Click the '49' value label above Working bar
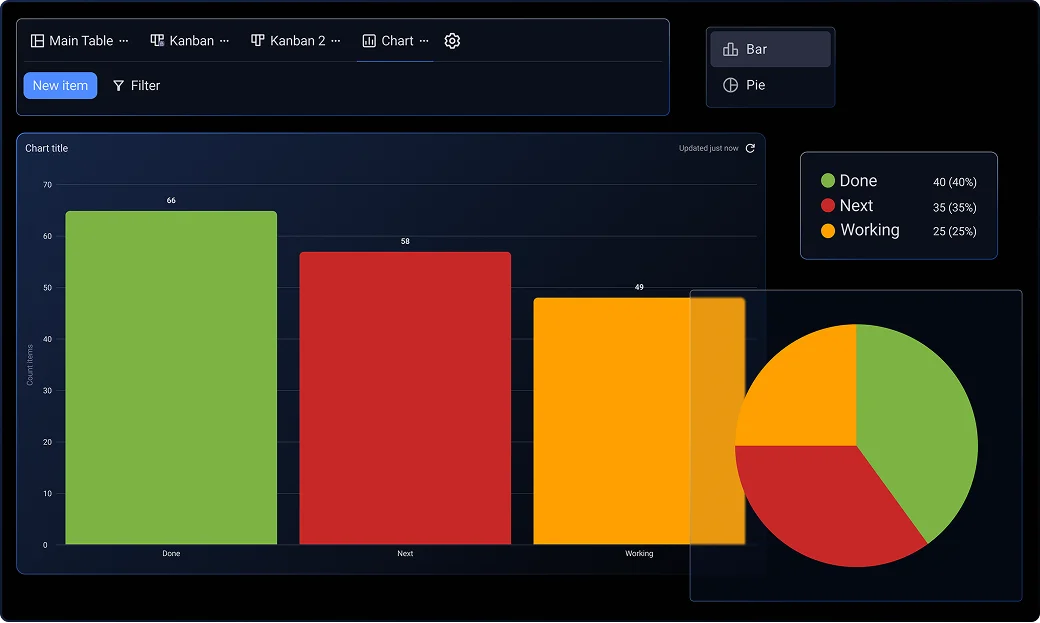1040x623 pixels. (x=639, y=287)
